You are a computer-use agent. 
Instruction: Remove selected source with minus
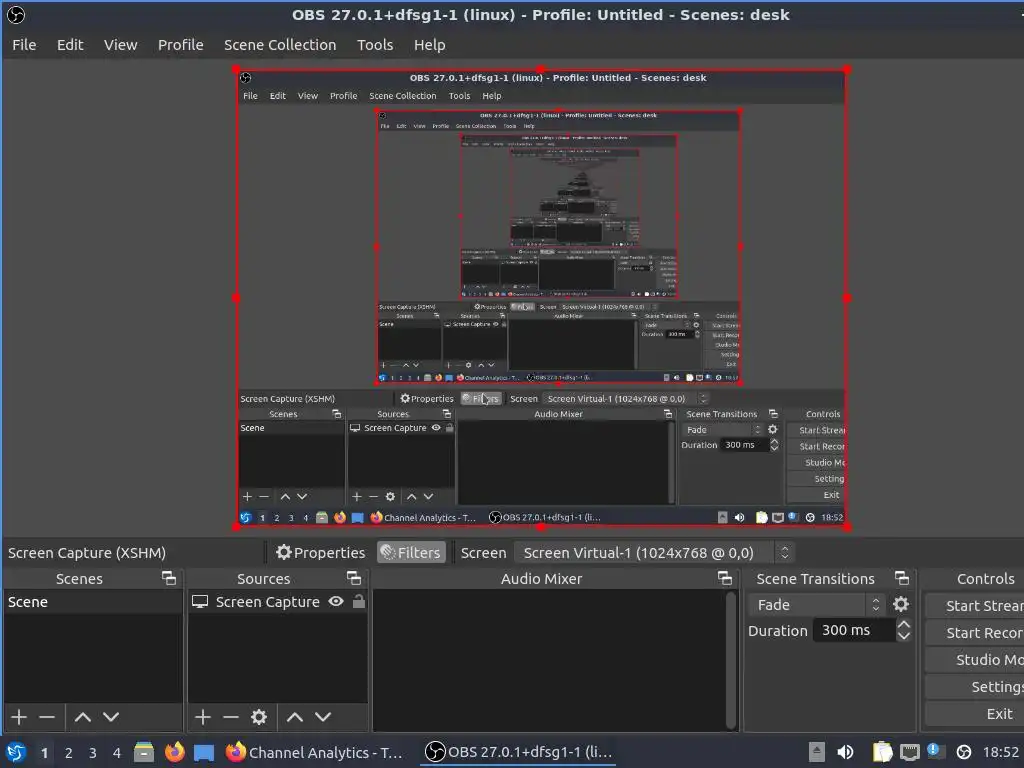(x=231, y=717)
